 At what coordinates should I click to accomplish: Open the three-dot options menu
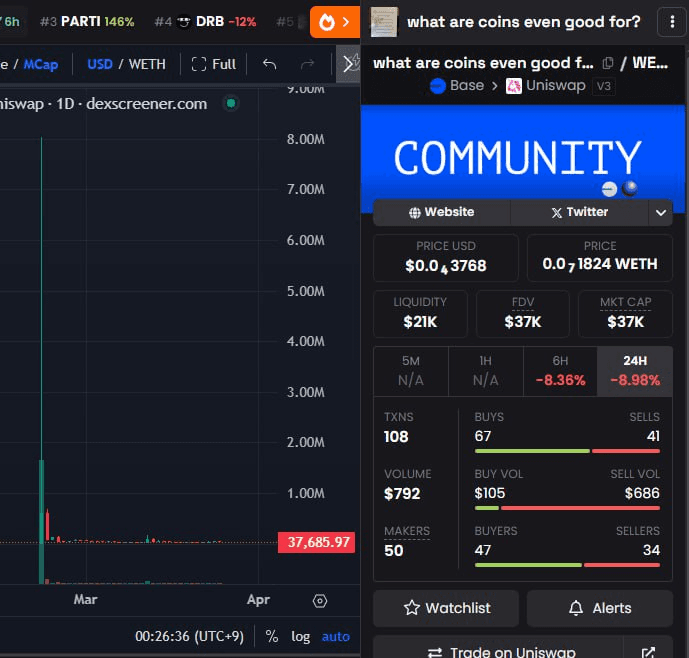pos(672,22)
